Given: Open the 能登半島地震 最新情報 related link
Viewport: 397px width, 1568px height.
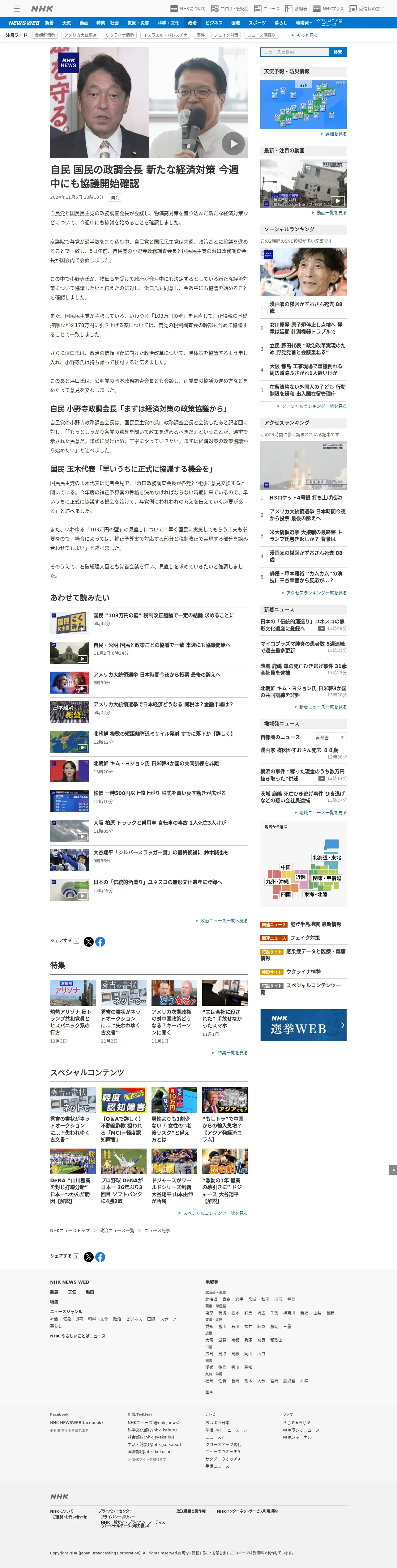Looking at the screenshot, I should (315, 924).
